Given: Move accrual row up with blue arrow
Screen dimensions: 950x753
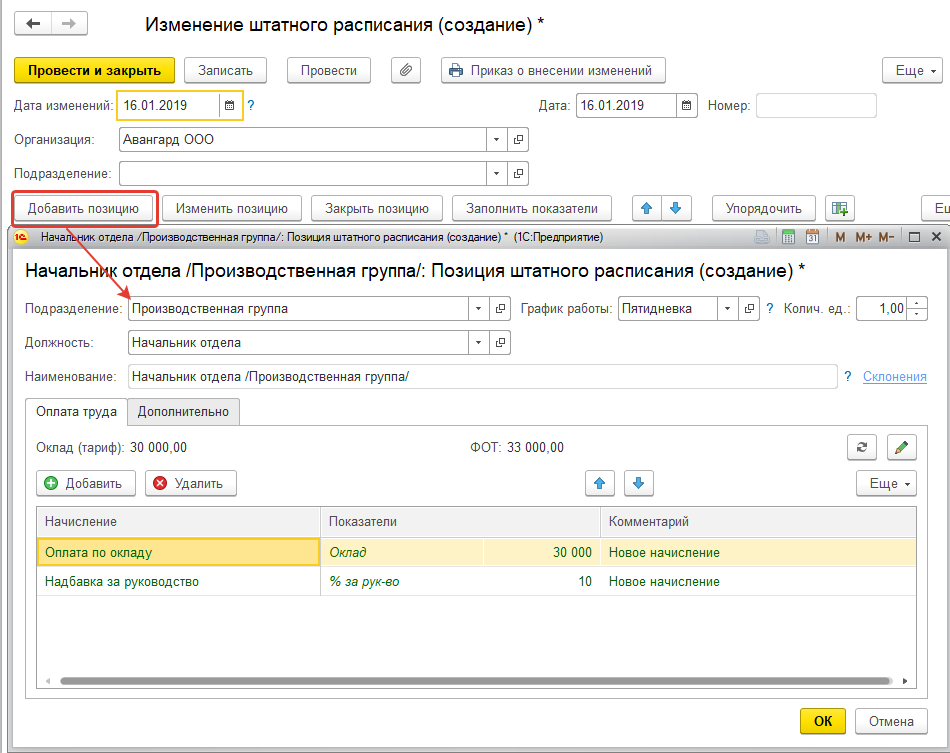Looking at the screenshot, I should [600, 483].
